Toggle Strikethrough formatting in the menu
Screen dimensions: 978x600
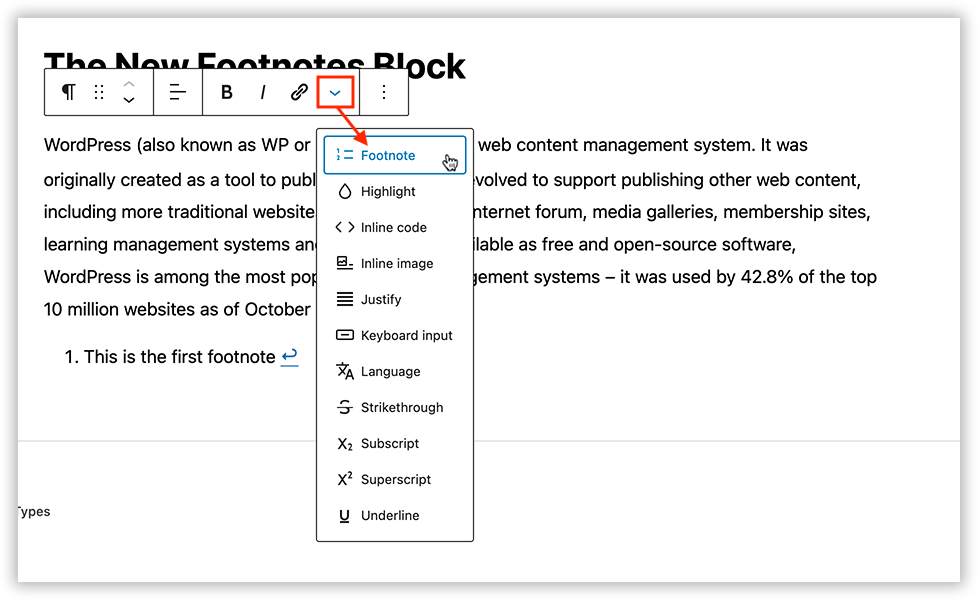point(401,408)
